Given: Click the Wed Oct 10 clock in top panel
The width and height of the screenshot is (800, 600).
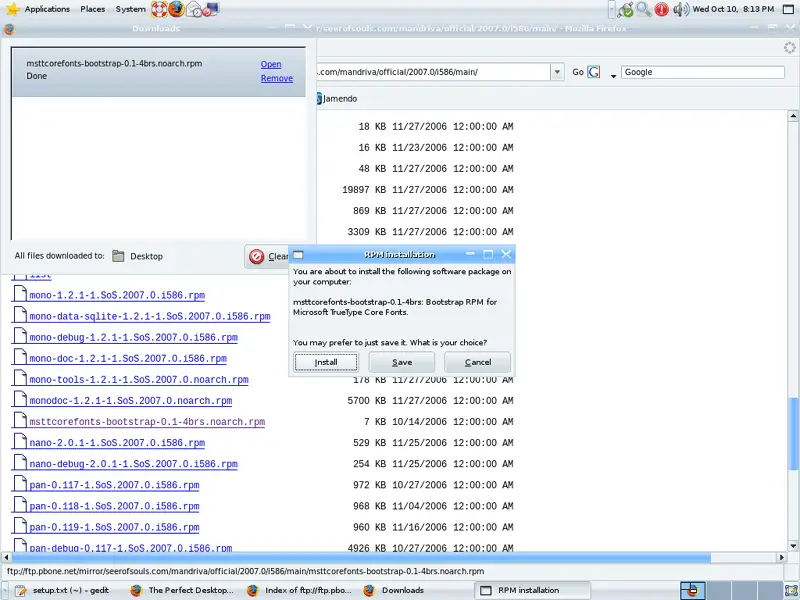Looking at the screenshot, I should coord(733,9).
